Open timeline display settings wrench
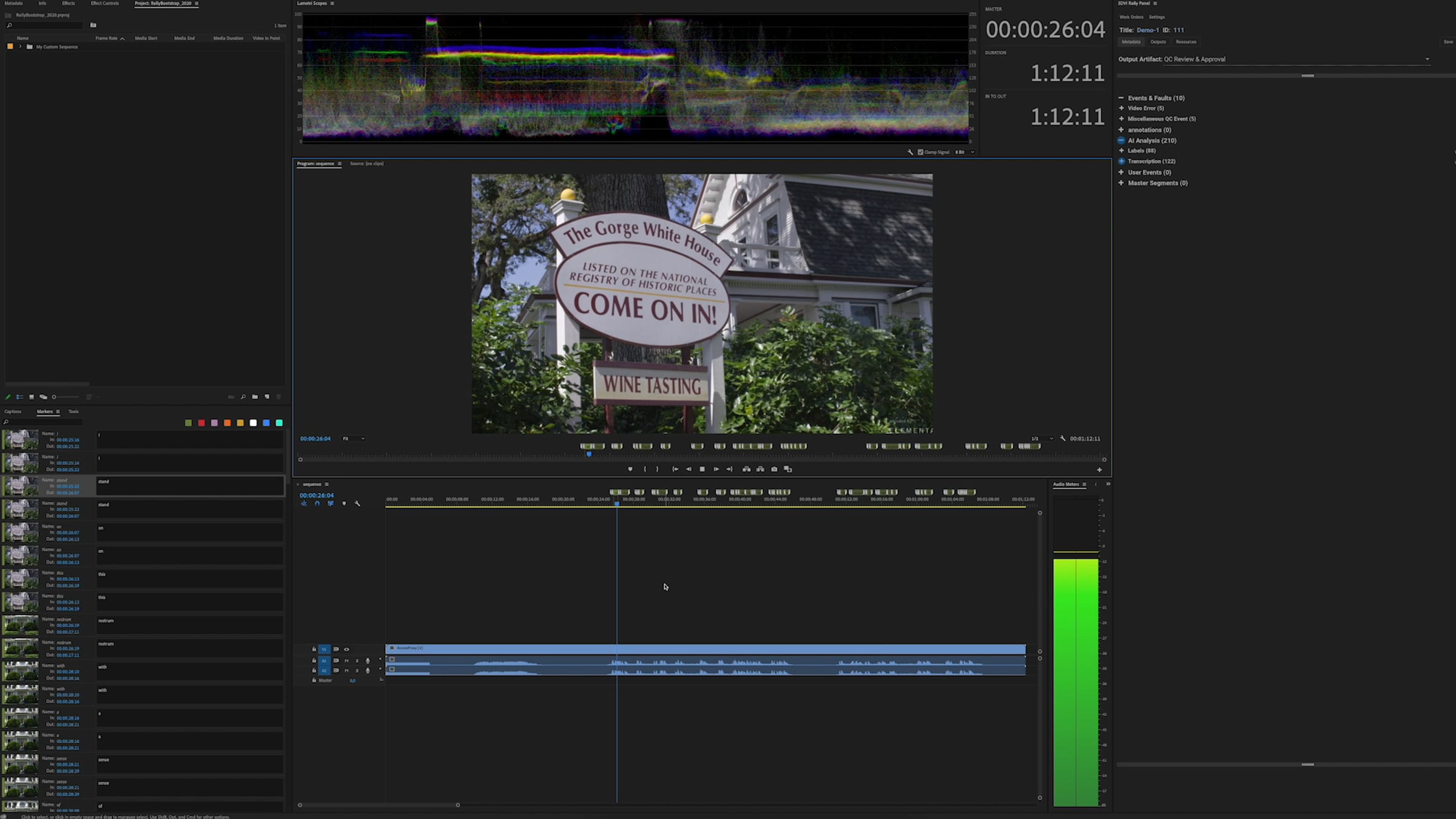 pyautogui.click(x=357, y=504)
